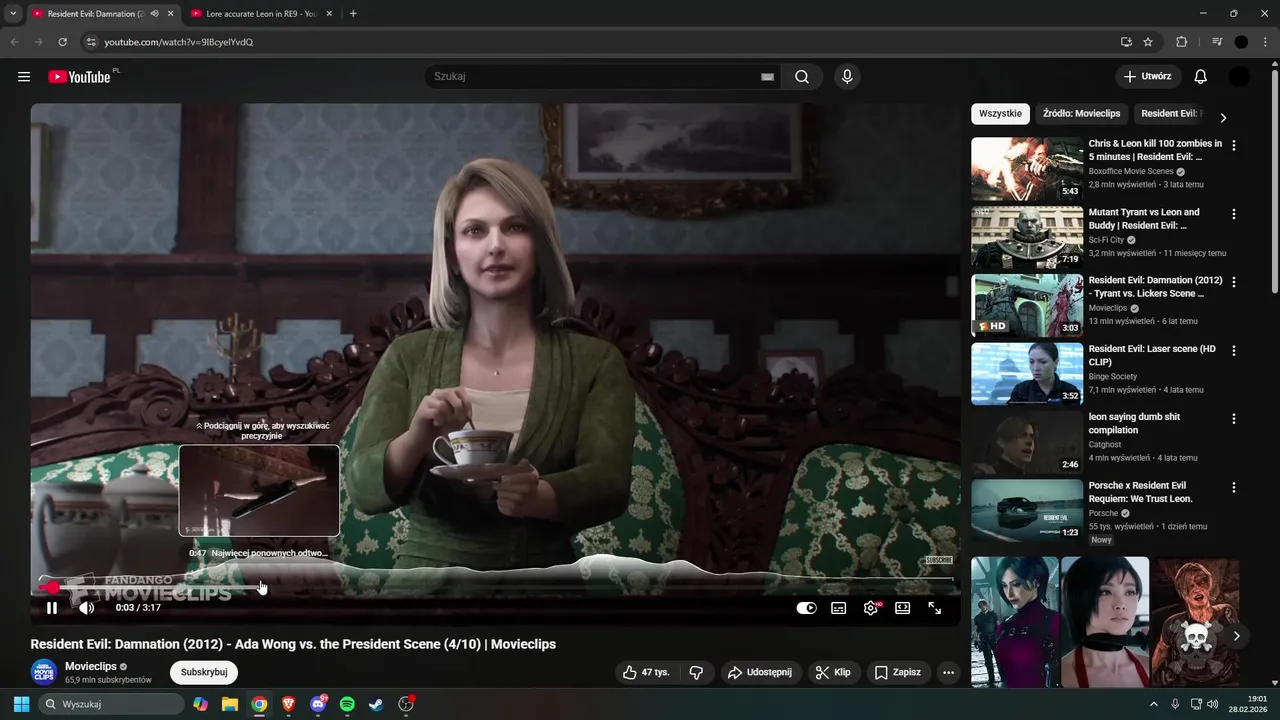
Task: Click the address bar URL
Action: click(178, 42)
